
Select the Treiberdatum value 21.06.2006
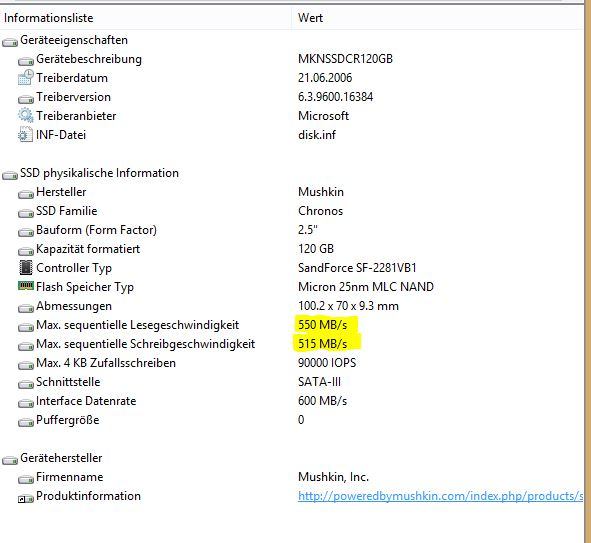click(x=325, y=78)
